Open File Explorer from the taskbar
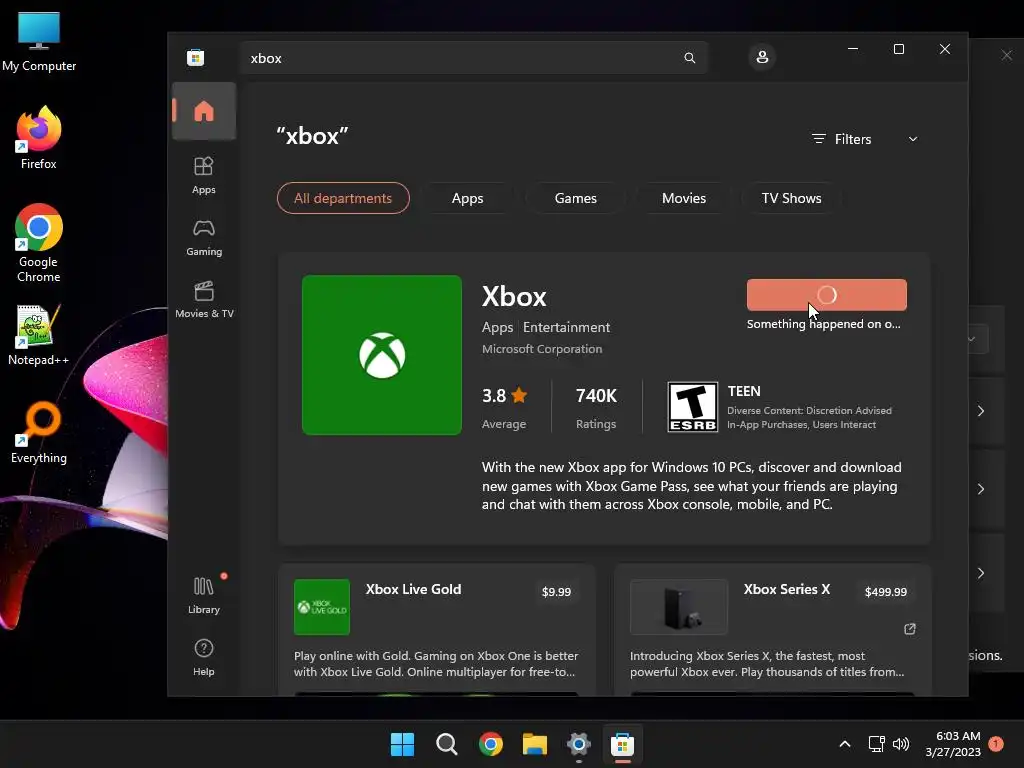1024x768 pixels. tap(535, 744)
